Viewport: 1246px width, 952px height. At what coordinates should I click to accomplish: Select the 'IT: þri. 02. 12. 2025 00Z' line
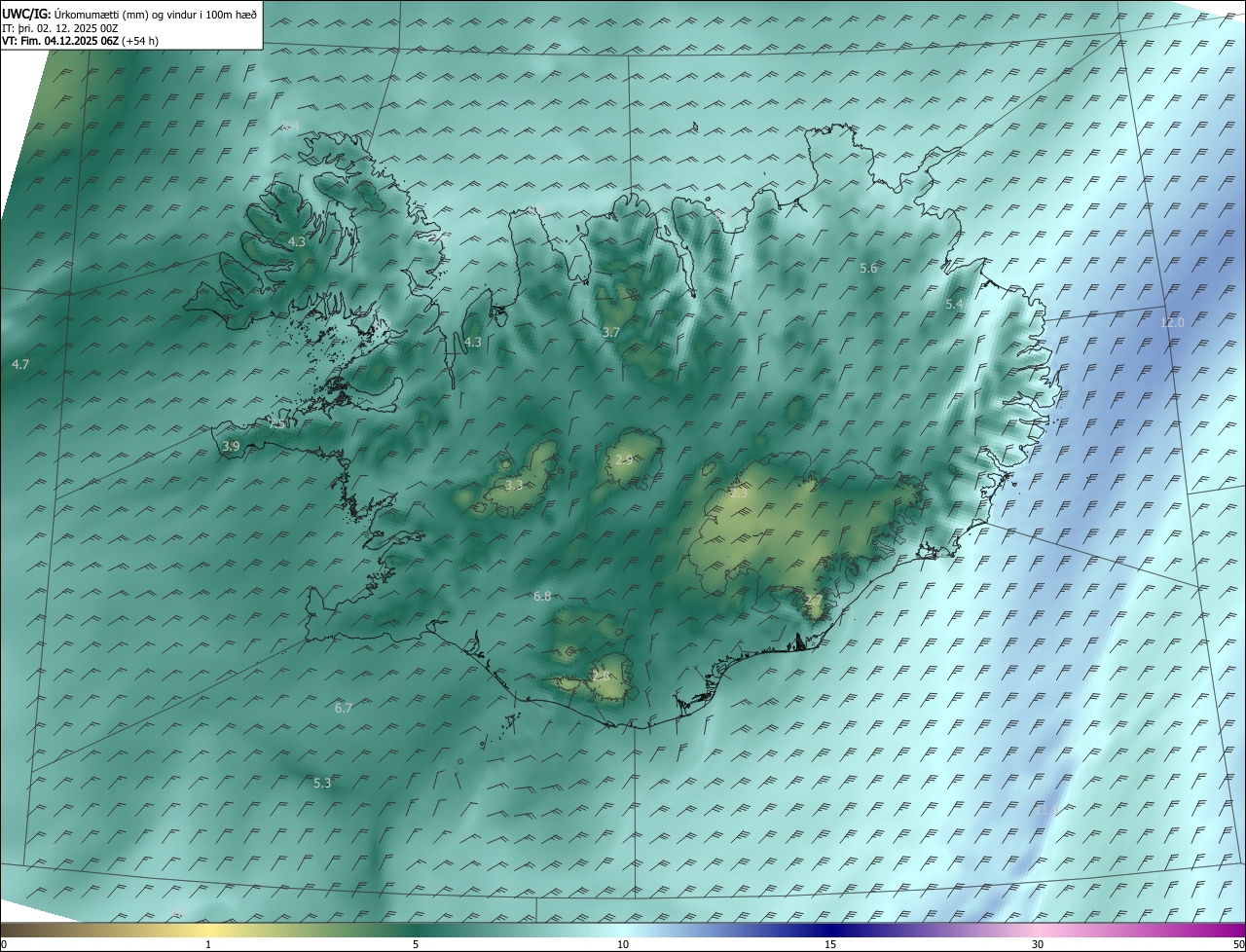click(60, 28)
